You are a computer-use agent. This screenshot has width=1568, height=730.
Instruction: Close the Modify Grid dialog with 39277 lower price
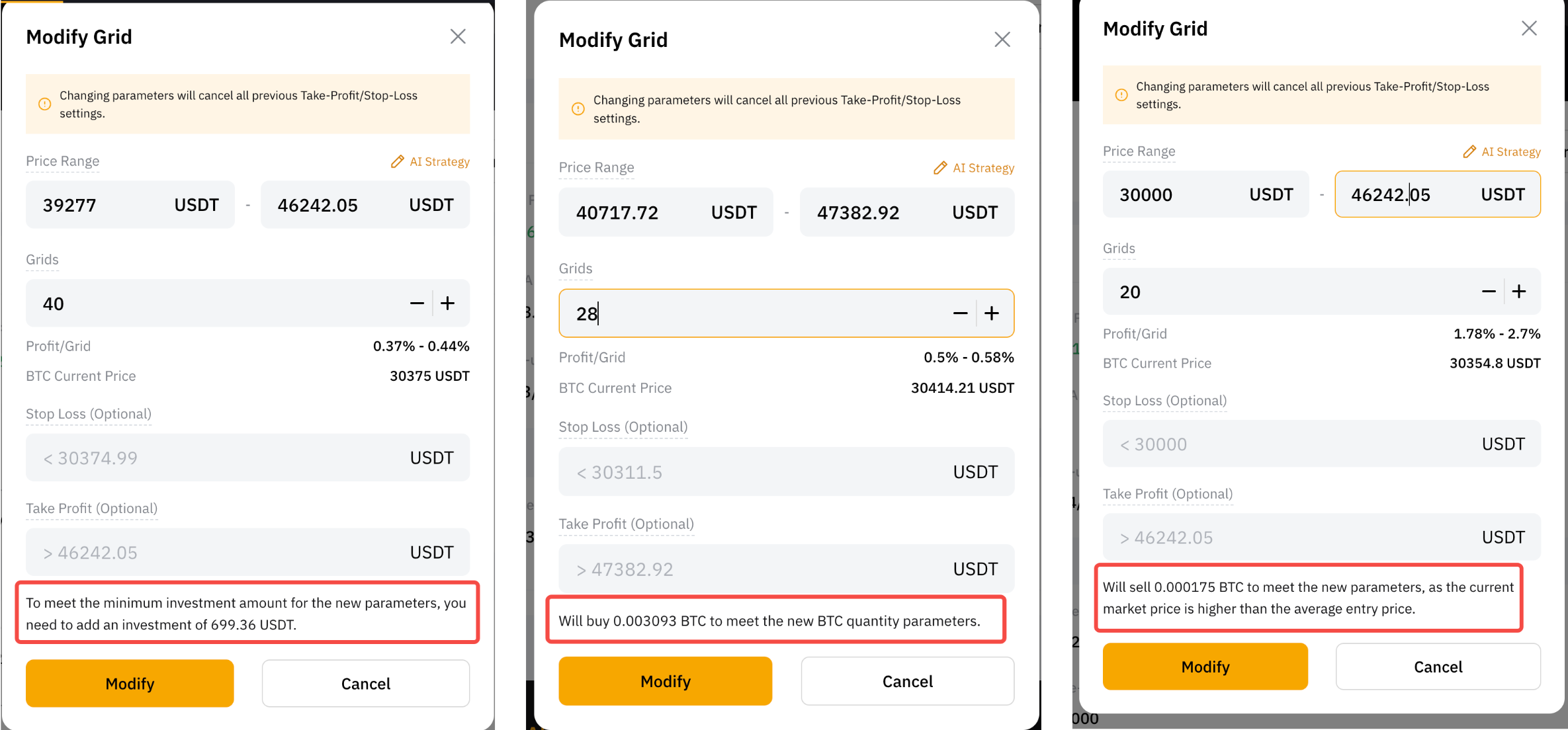coord(458,36)
